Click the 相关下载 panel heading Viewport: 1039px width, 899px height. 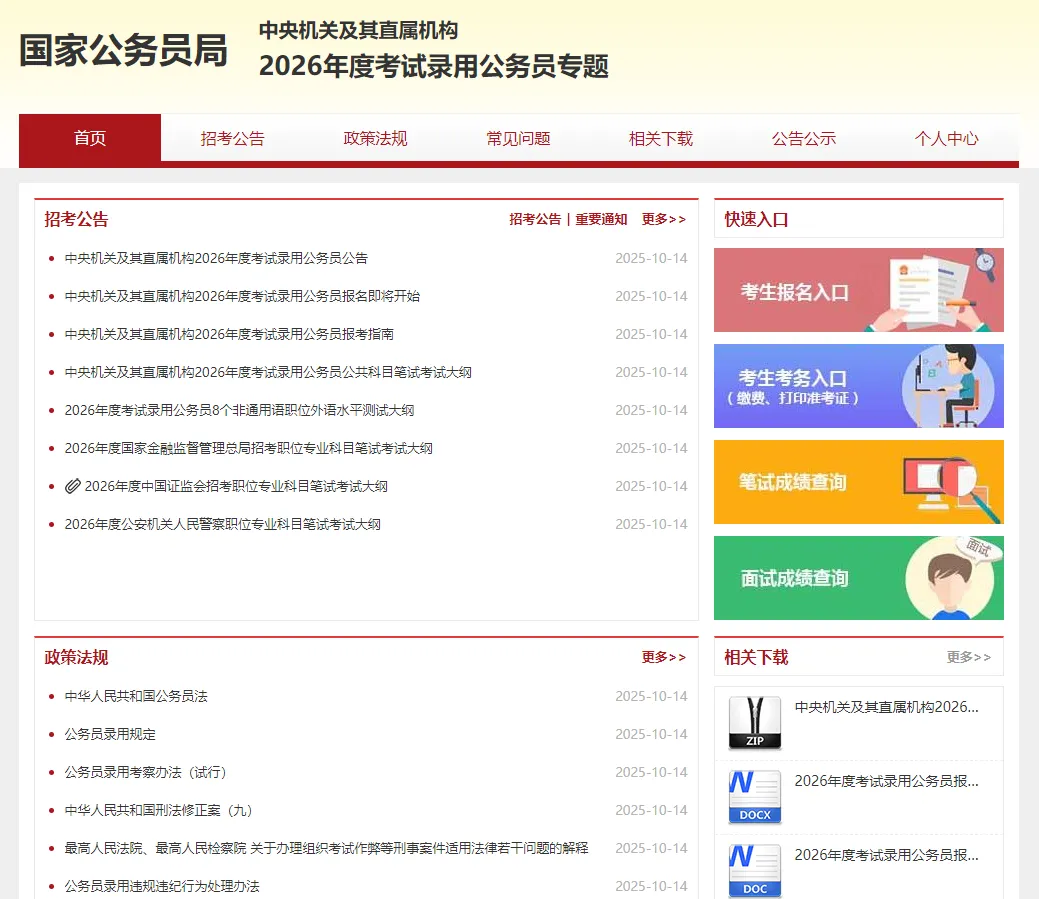pyautogui.click(x=756, y=657)
